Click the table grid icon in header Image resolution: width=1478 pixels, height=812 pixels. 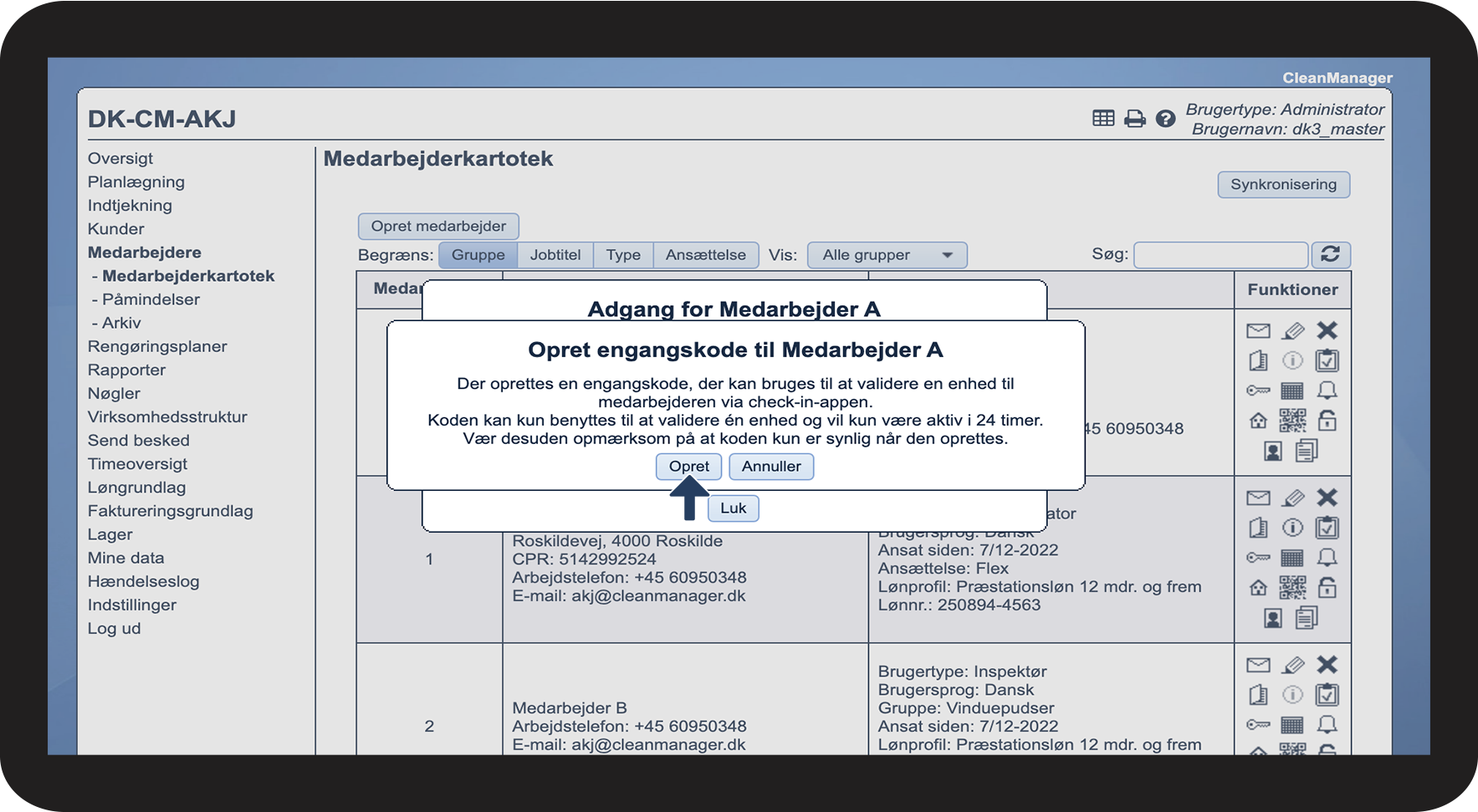(1103, 119)
